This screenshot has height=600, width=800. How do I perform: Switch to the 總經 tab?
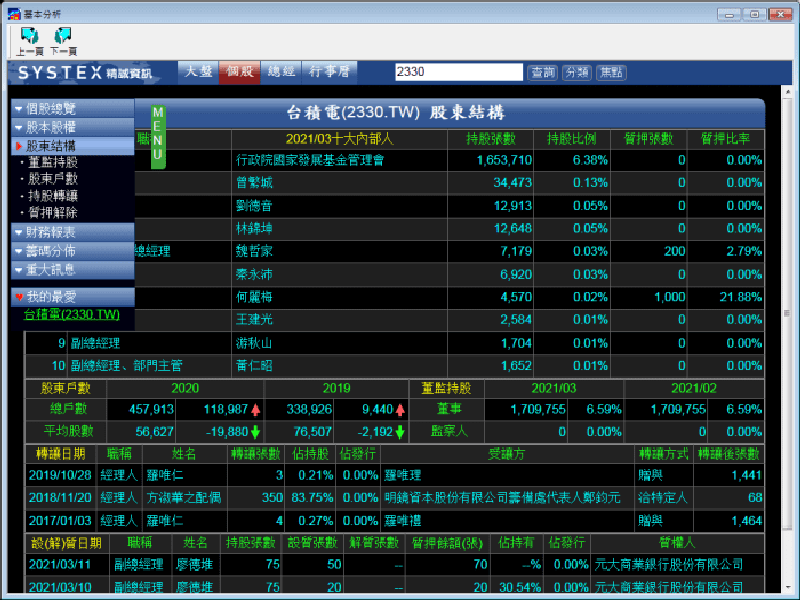click(281, 72)
